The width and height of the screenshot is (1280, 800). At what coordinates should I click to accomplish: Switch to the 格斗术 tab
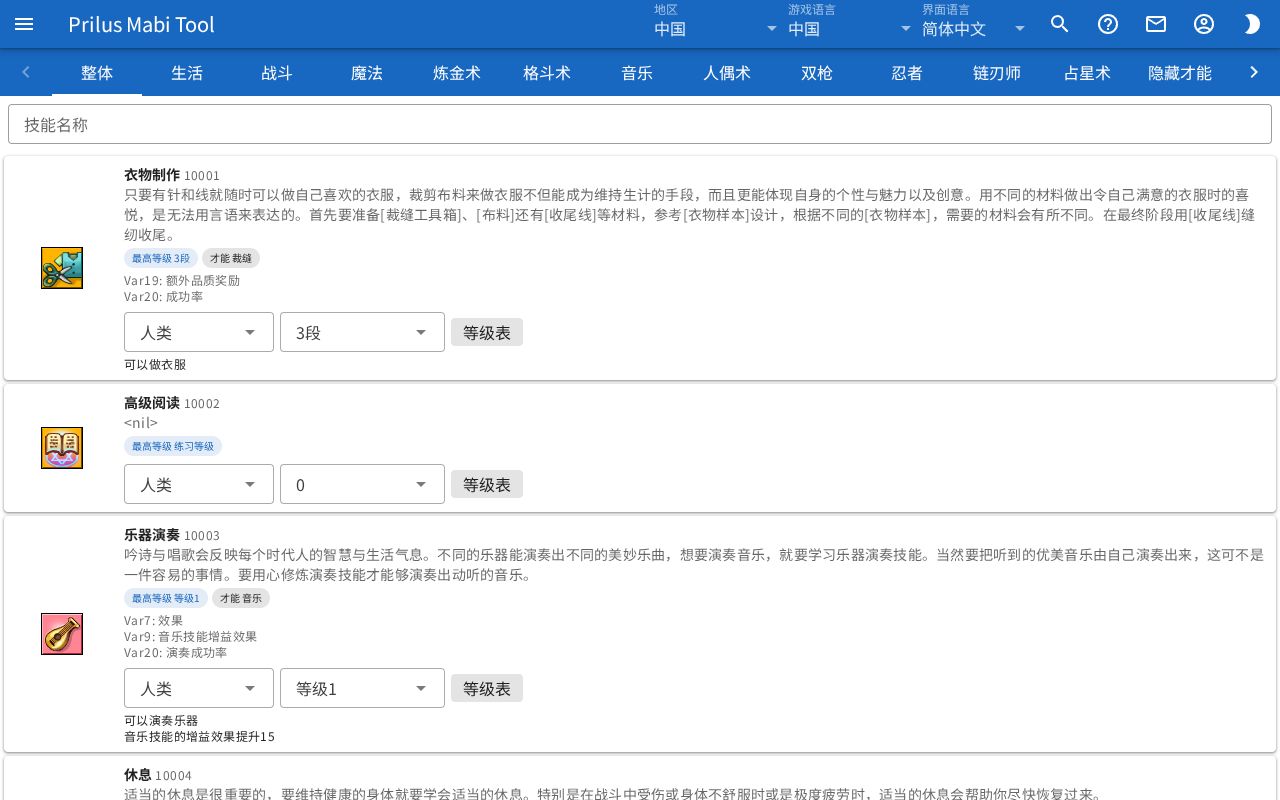click(547, 72)
